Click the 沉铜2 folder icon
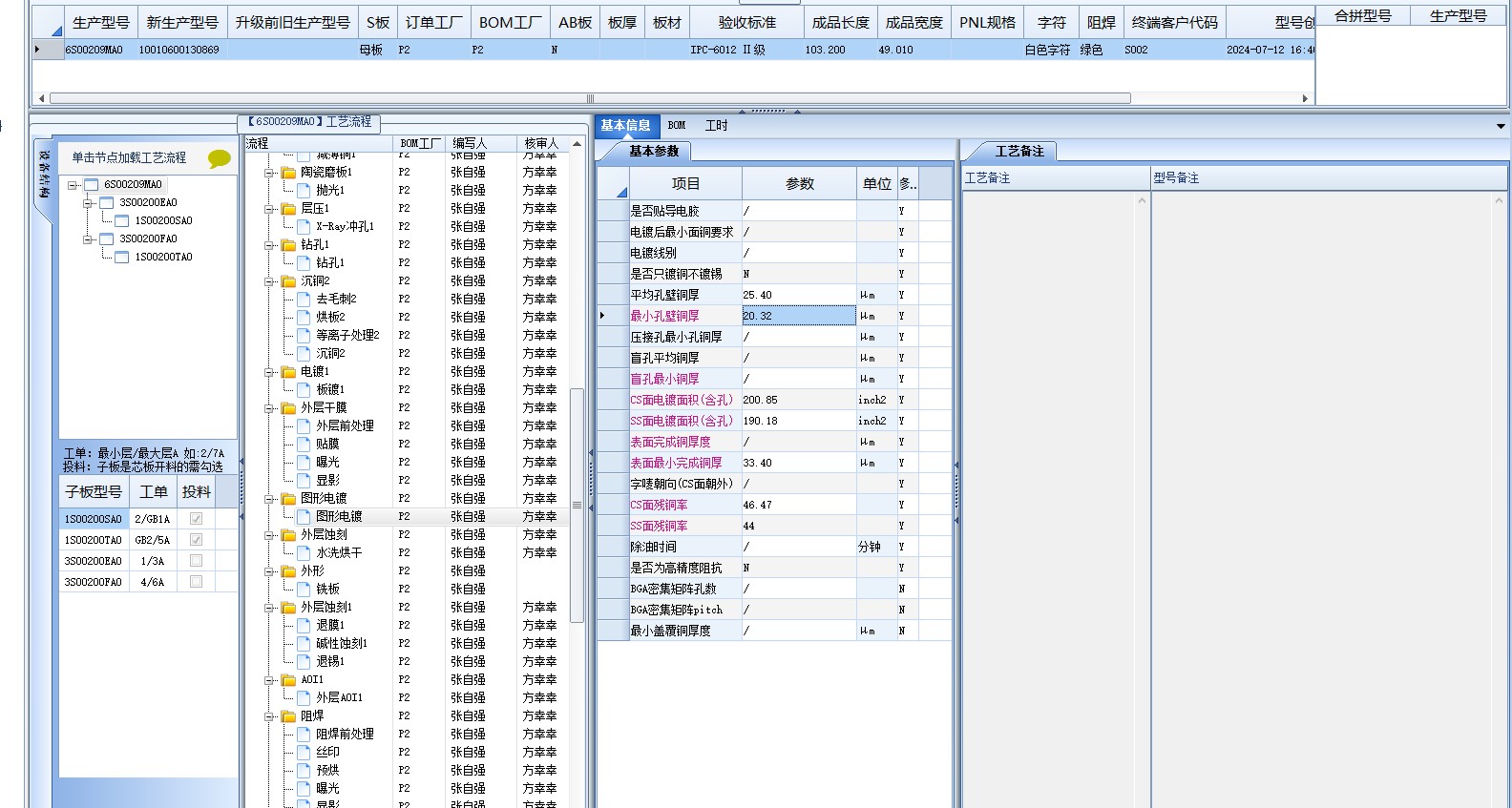 pyautogui.click(x=288, y=281)
